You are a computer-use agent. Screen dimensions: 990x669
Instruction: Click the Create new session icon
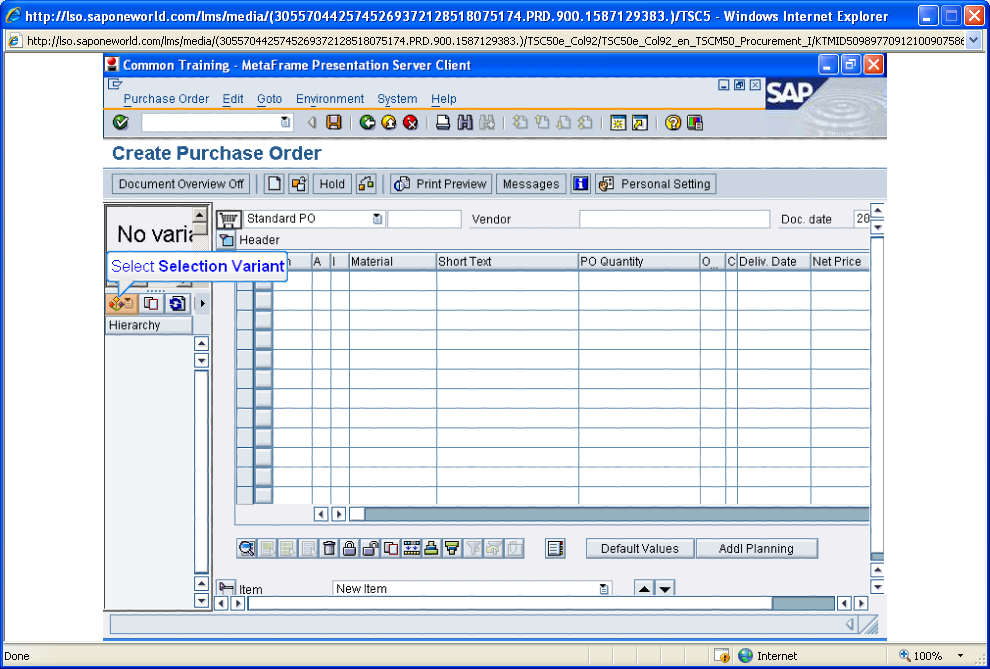[x=618, y=122]
